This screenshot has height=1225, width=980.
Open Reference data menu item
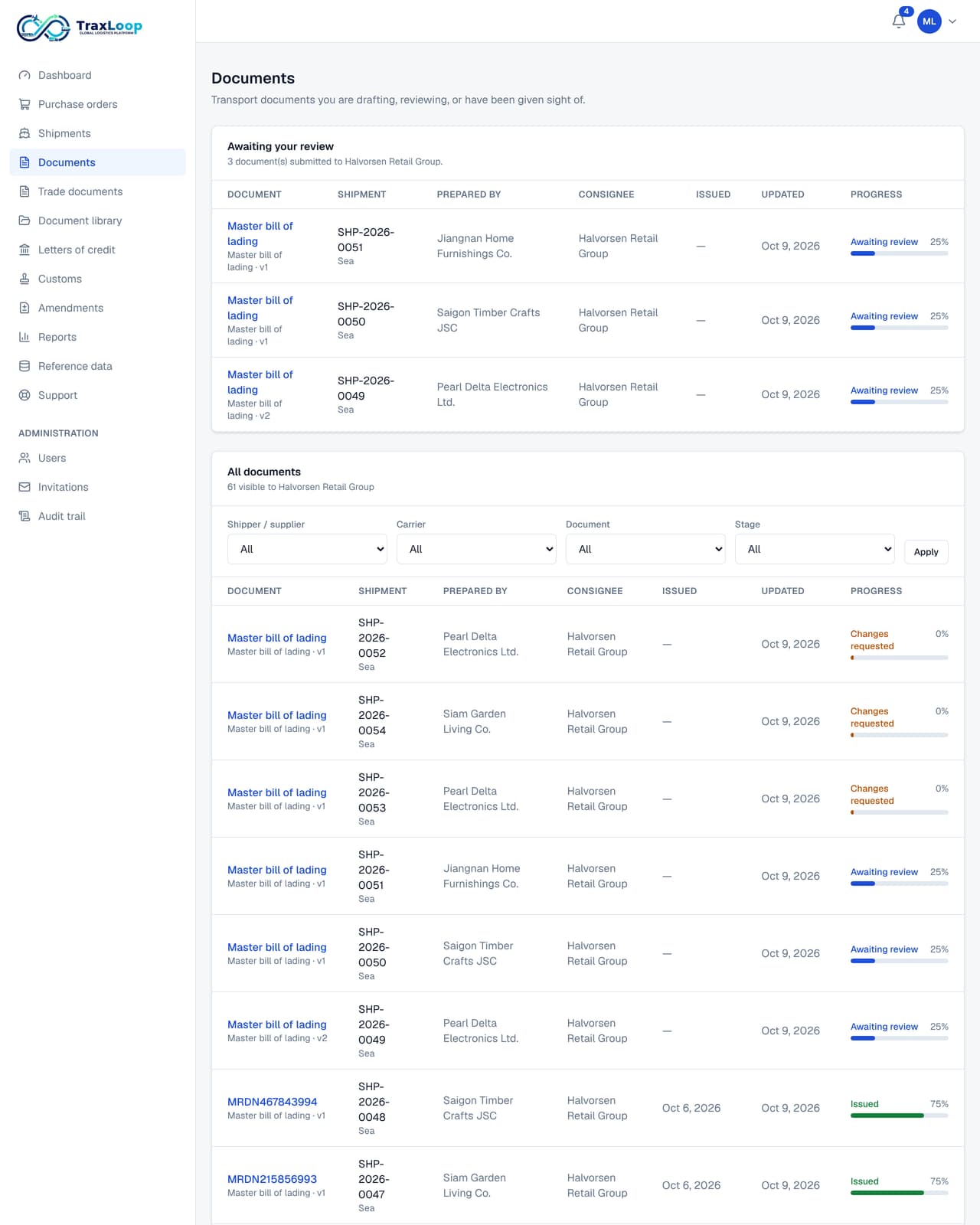98,366
